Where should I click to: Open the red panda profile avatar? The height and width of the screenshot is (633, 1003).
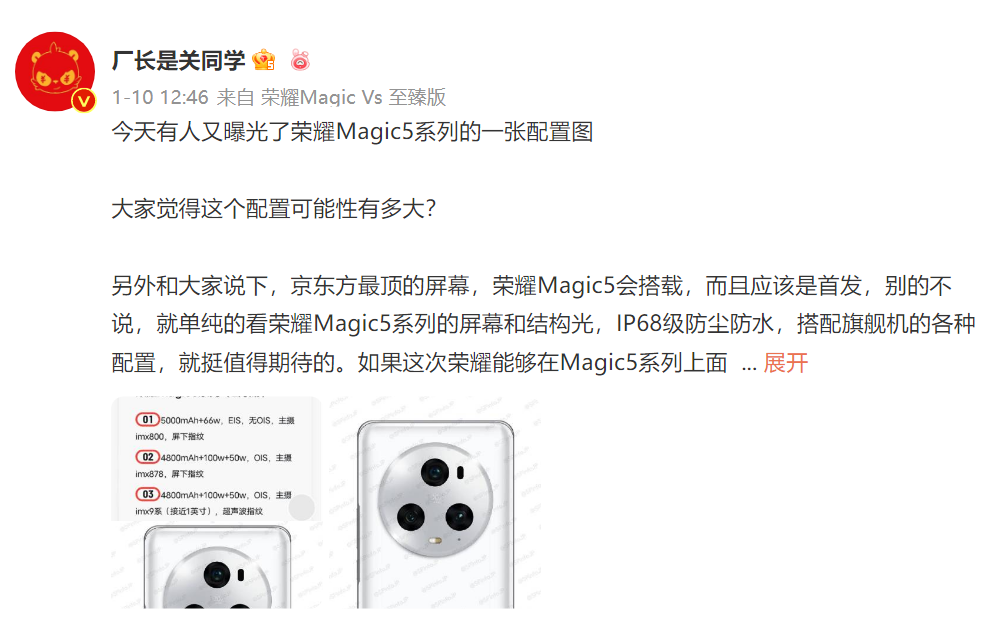[x=55, y=72]
